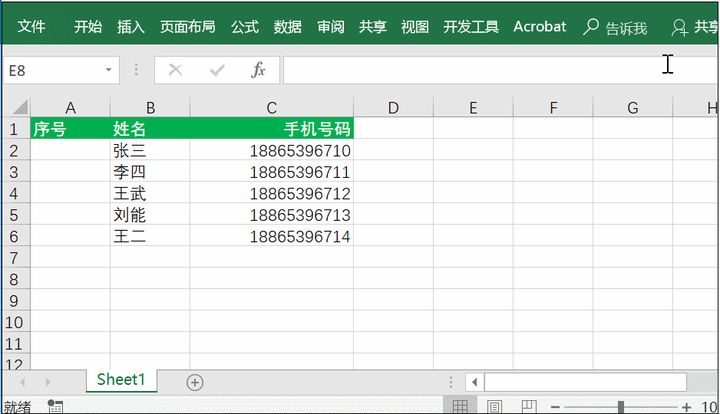
Task: Click the Tell Me search lightbulb icon
Action: click(592, 28)
